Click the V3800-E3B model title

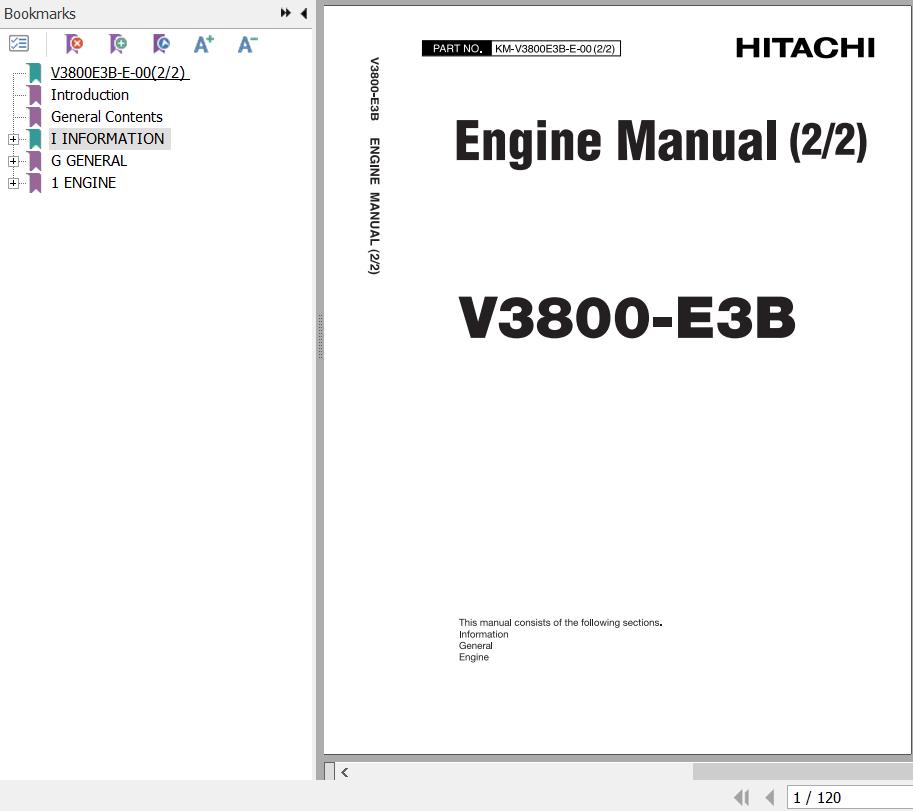point(627,317)
